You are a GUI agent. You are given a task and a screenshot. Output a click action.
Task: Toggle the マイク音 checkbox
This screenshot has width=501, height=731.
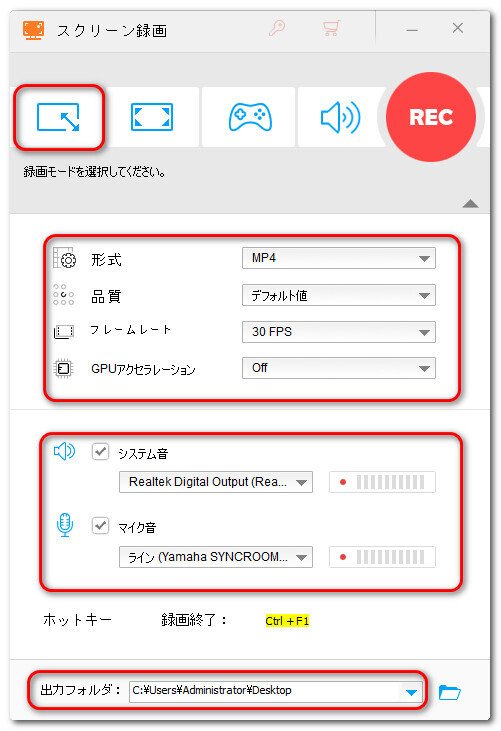pyautogui.click(x=100, y=526)
